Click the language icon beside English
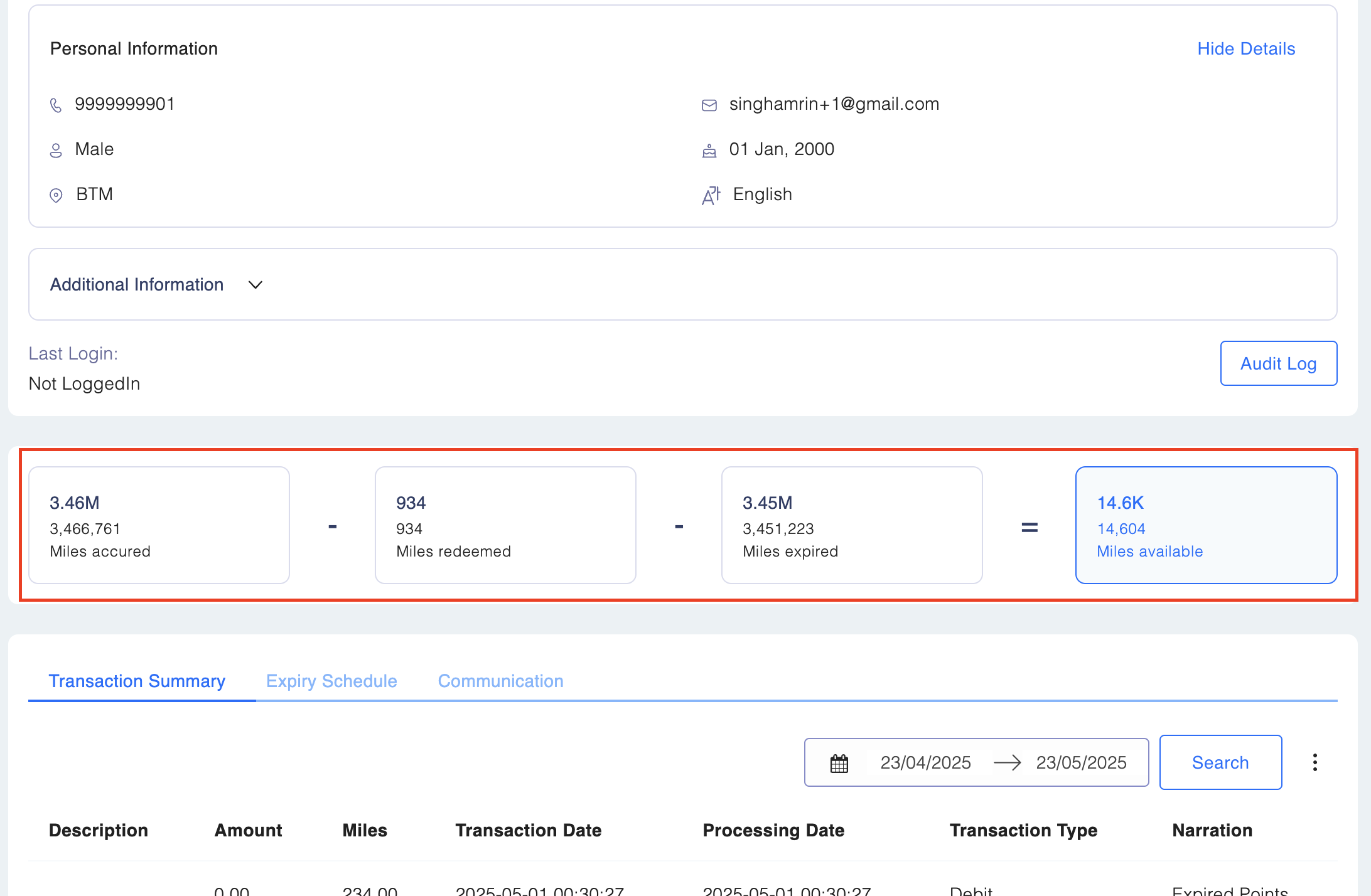The image size is (1371, 896). [x=711, y=195]
